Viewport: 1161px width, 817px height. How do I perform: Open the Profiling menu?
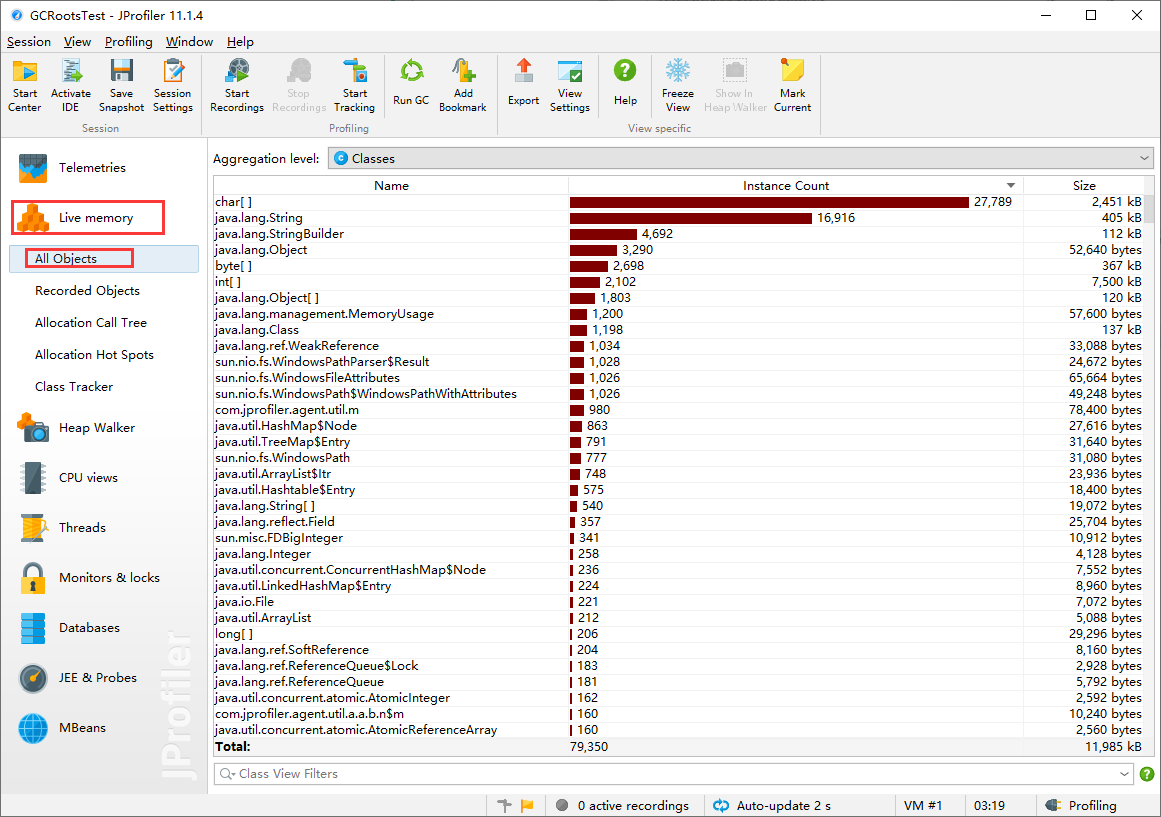point(128,42)
